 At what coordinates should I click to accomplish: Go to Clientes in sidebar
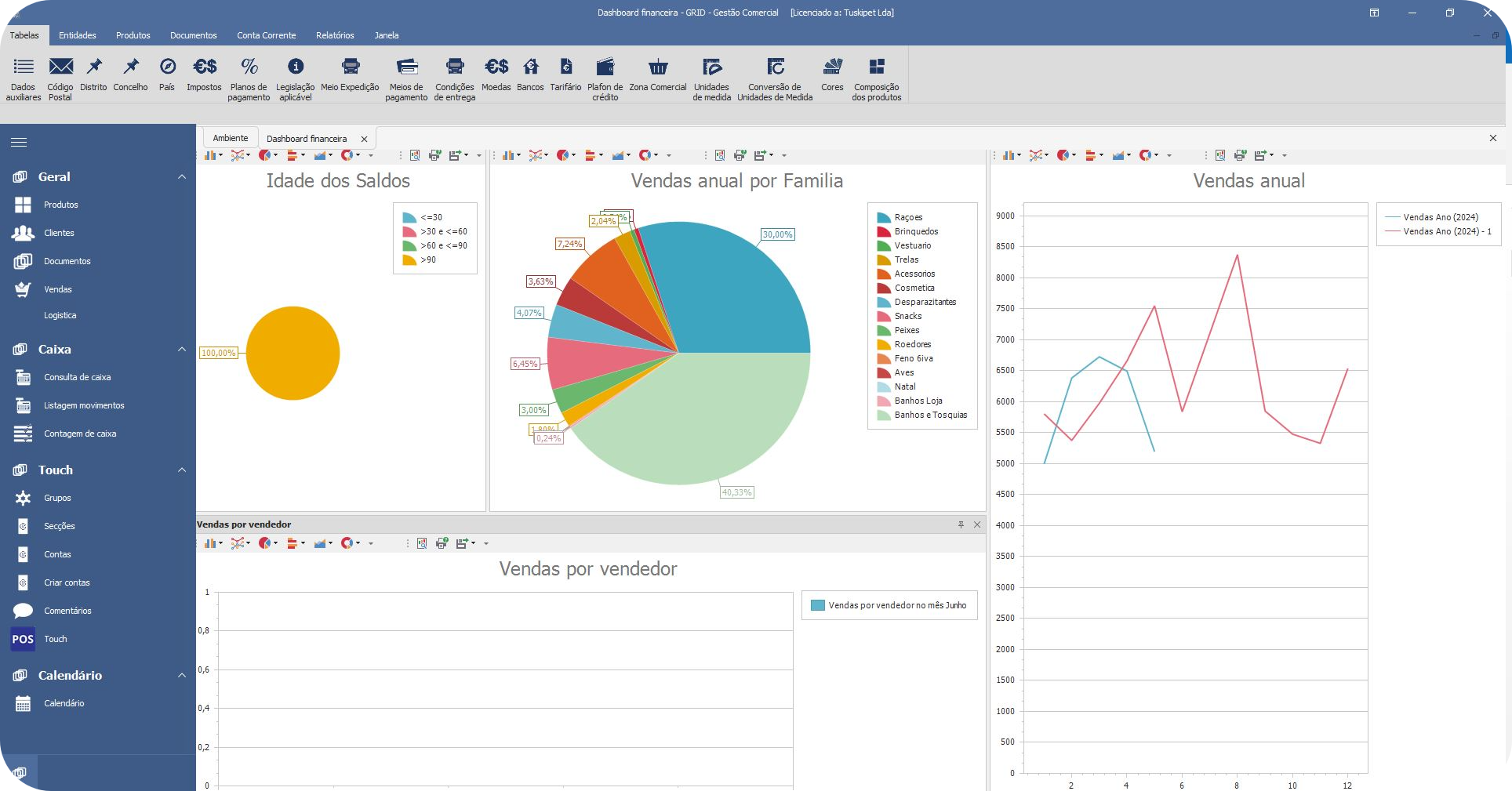pyautogui.click(x=59, y=233)
